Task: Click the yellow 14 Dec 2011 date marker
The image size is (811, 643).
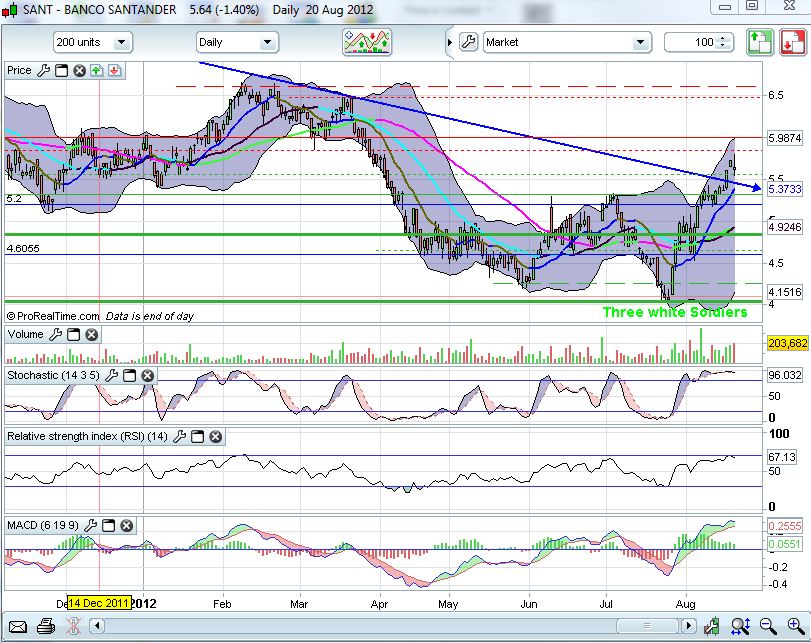Action: 99,603
